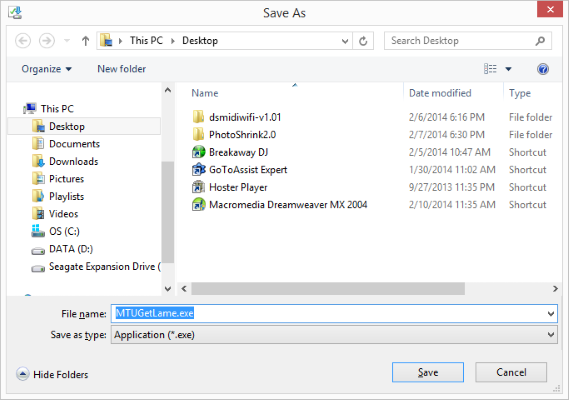Create a New folder
The height and width of the screenshot is (400, 569).
click(122, 69)
